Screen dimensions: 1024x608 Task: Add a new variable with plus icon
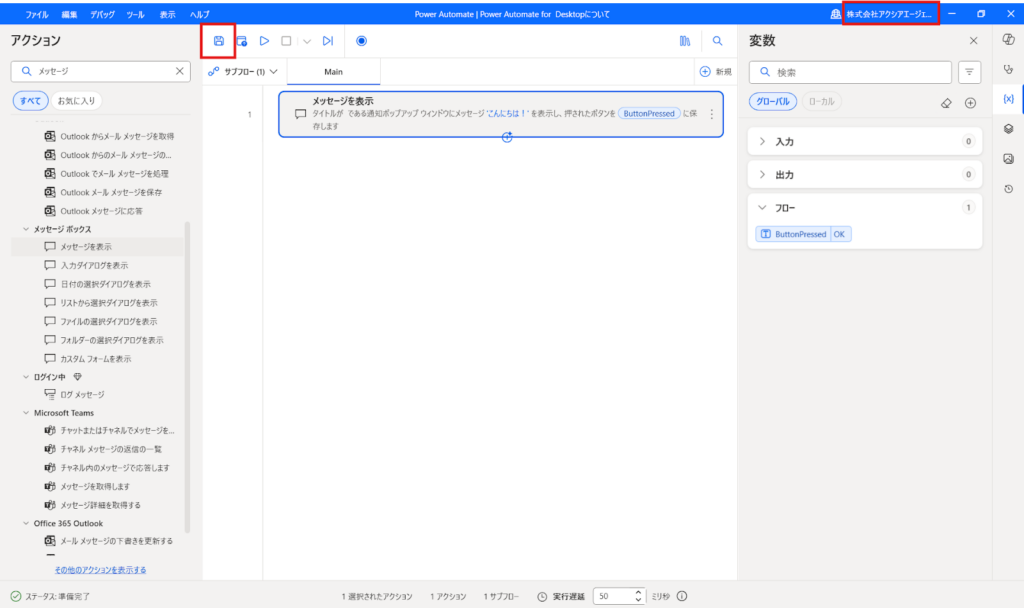[970, 102]
